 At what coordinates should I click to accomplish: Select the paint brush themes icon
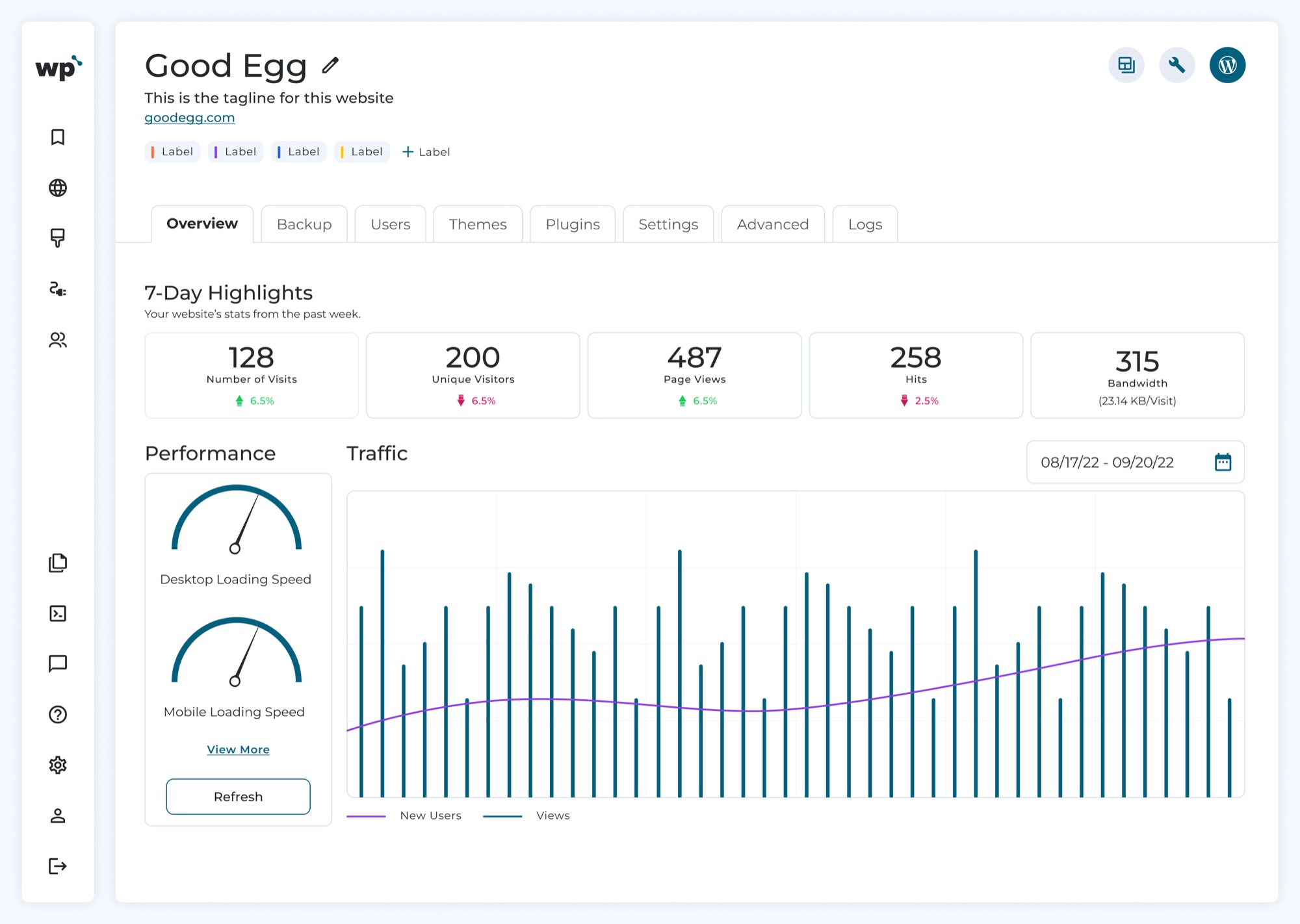58,238
